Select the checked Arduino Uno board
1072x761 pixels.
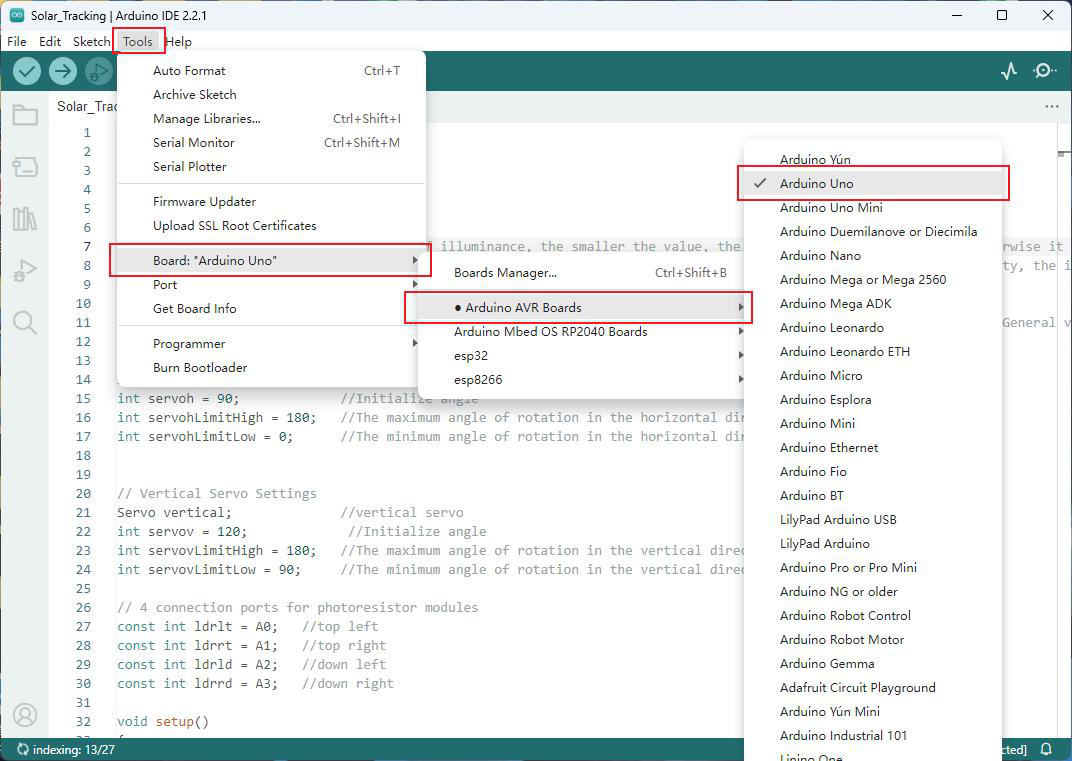[x=873, y=183]
